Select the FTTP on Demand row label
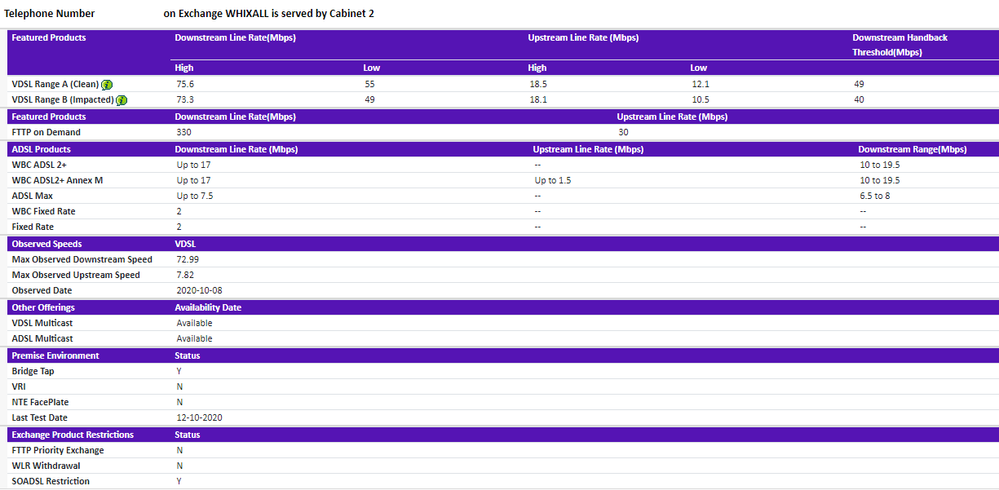999x490 pixels. pyautogui.click(x=46, y=132)
